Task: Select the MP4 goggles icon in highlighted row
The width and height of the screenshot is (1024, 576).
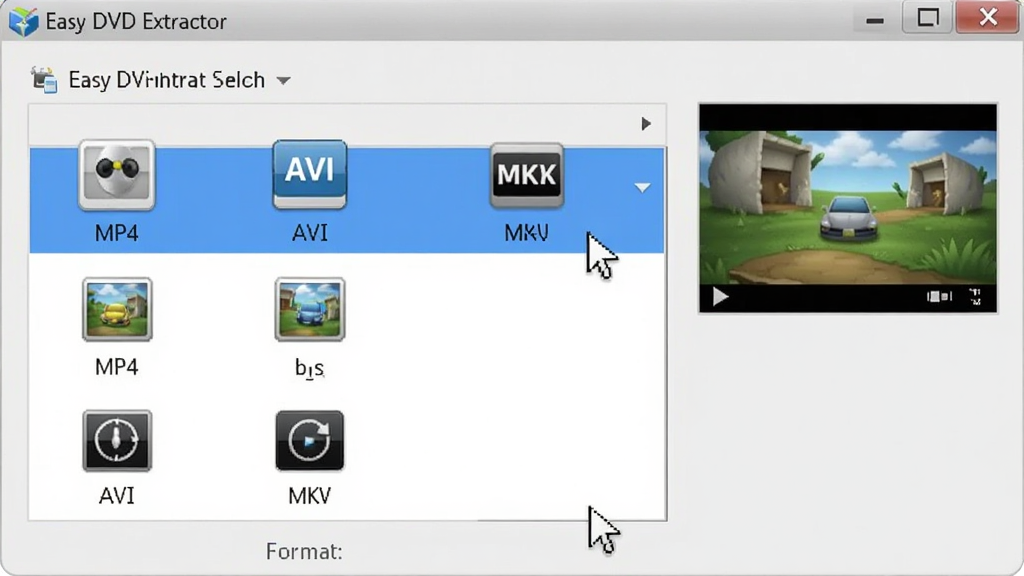Action: [x=117, y=175]
